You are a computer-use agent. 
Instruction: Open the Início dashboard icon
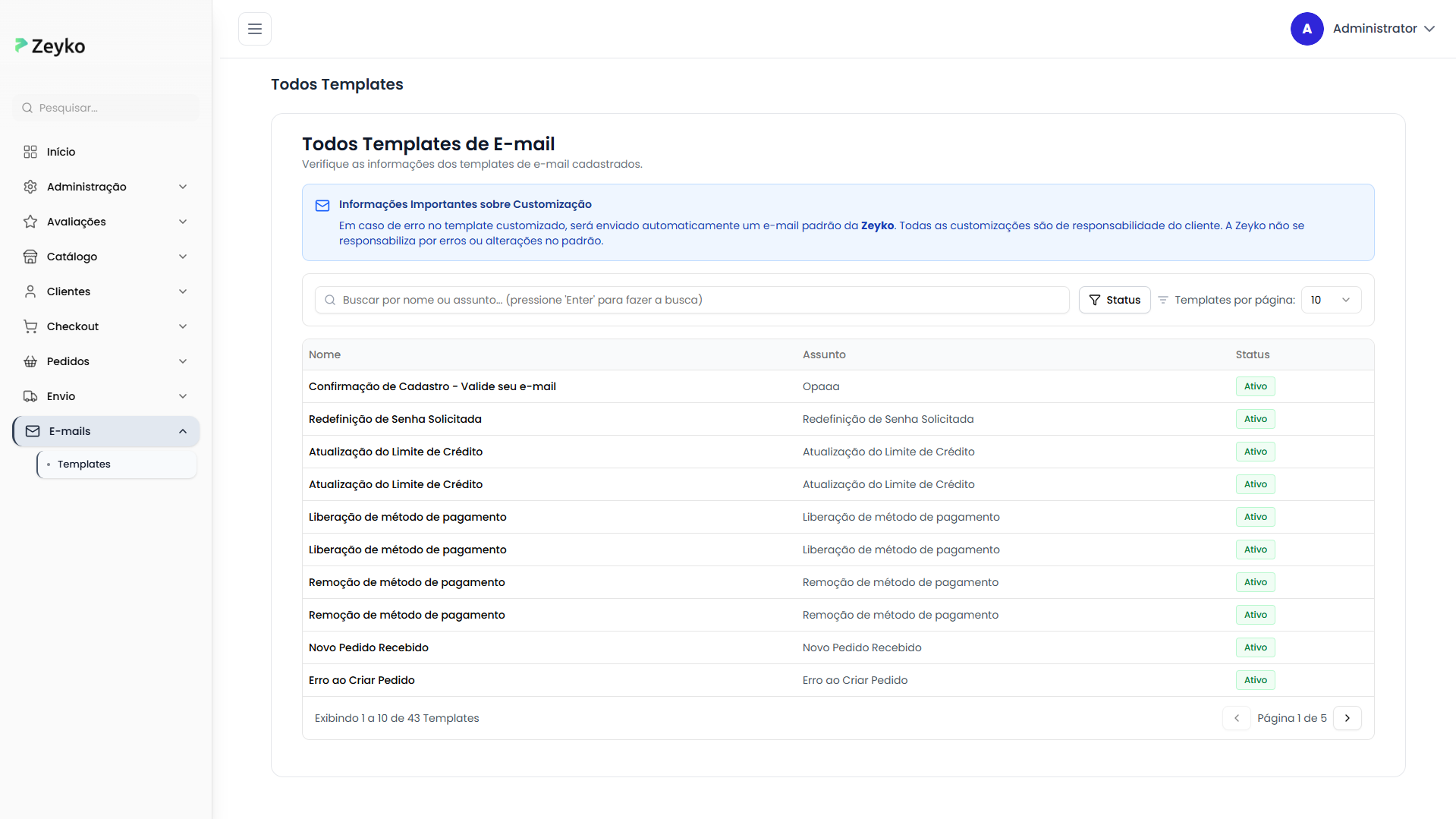click(30, 152)
